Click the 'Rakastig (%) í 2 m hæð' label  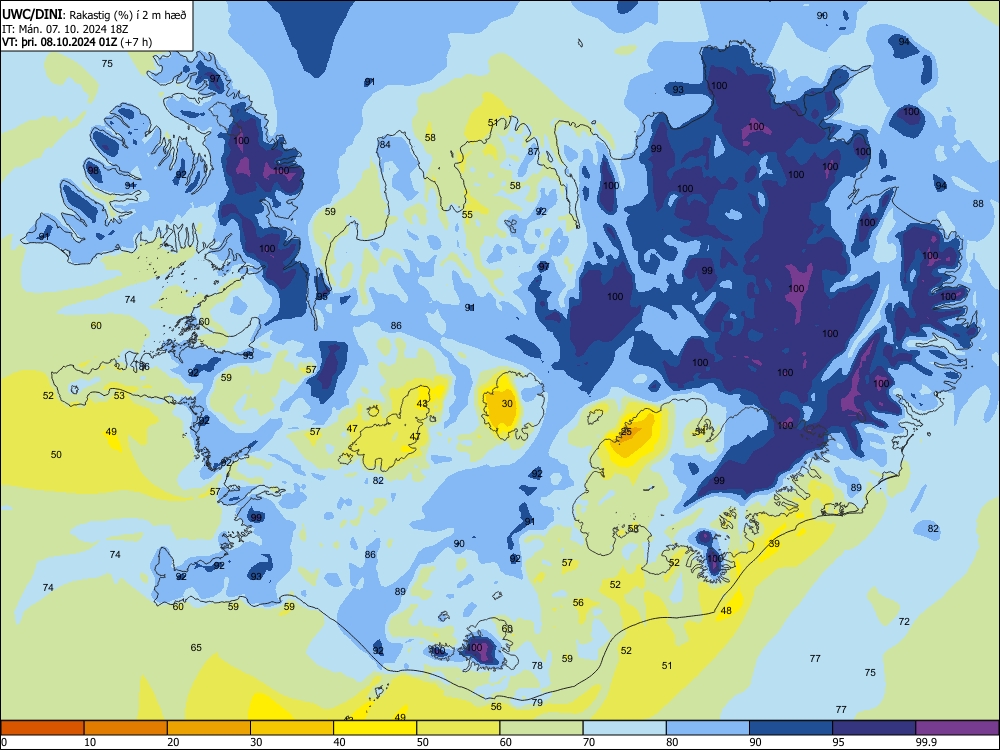click(128, 15)
